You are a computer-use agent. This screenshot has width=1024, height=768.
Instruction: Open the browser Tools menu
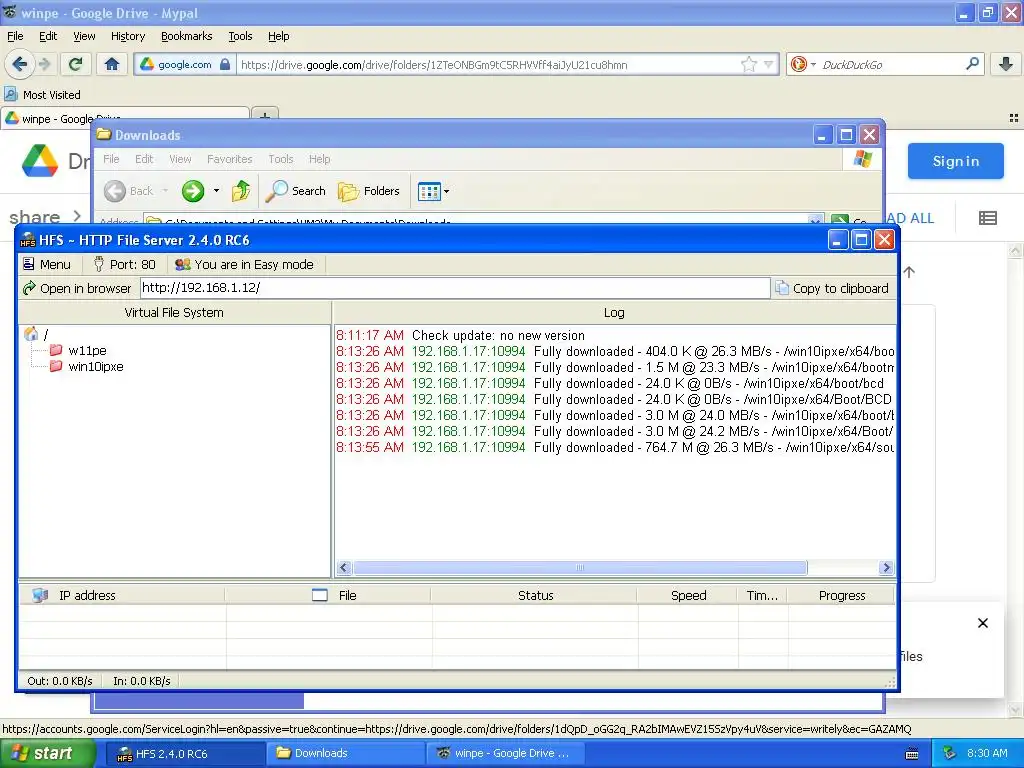(x=240, y=36)
